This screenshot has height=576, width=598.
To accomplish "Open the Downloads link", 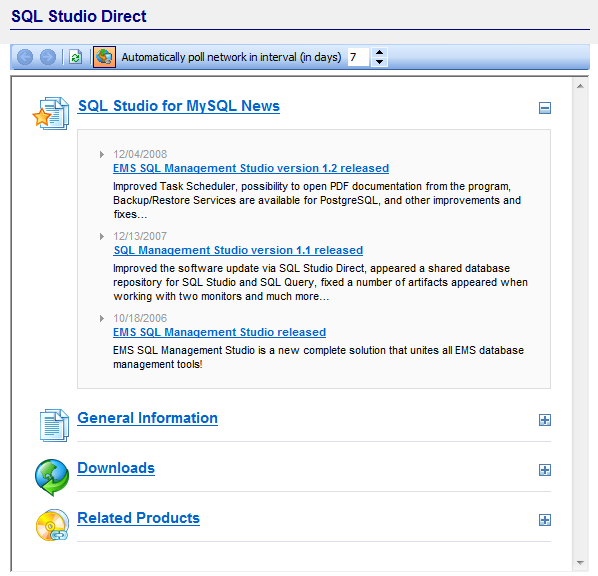I will [x=116, y=468].
